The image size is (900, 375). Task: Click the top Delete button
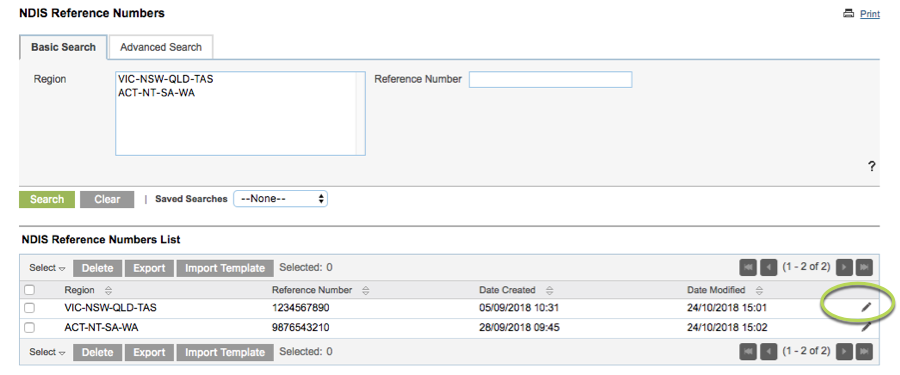pos(98,268)
